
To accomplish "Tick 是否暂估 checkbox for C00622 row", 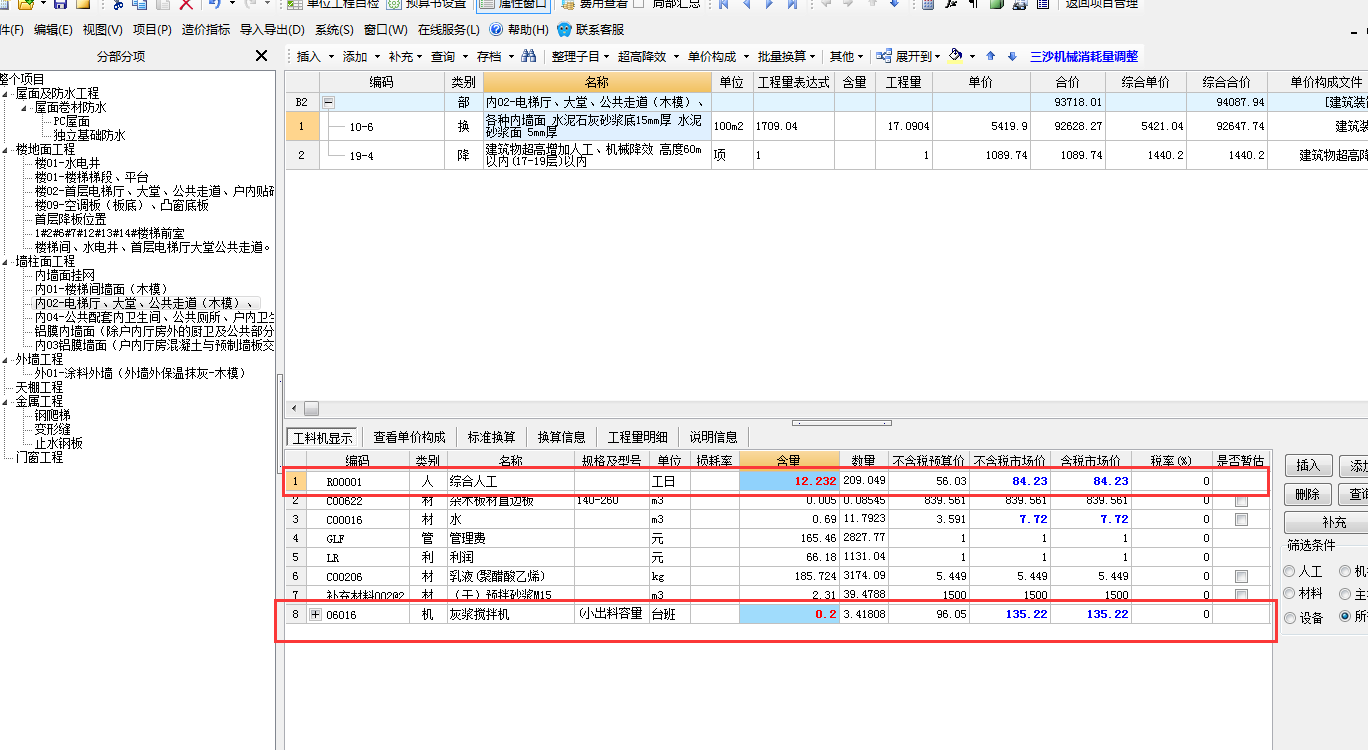I will (1241, 501).
